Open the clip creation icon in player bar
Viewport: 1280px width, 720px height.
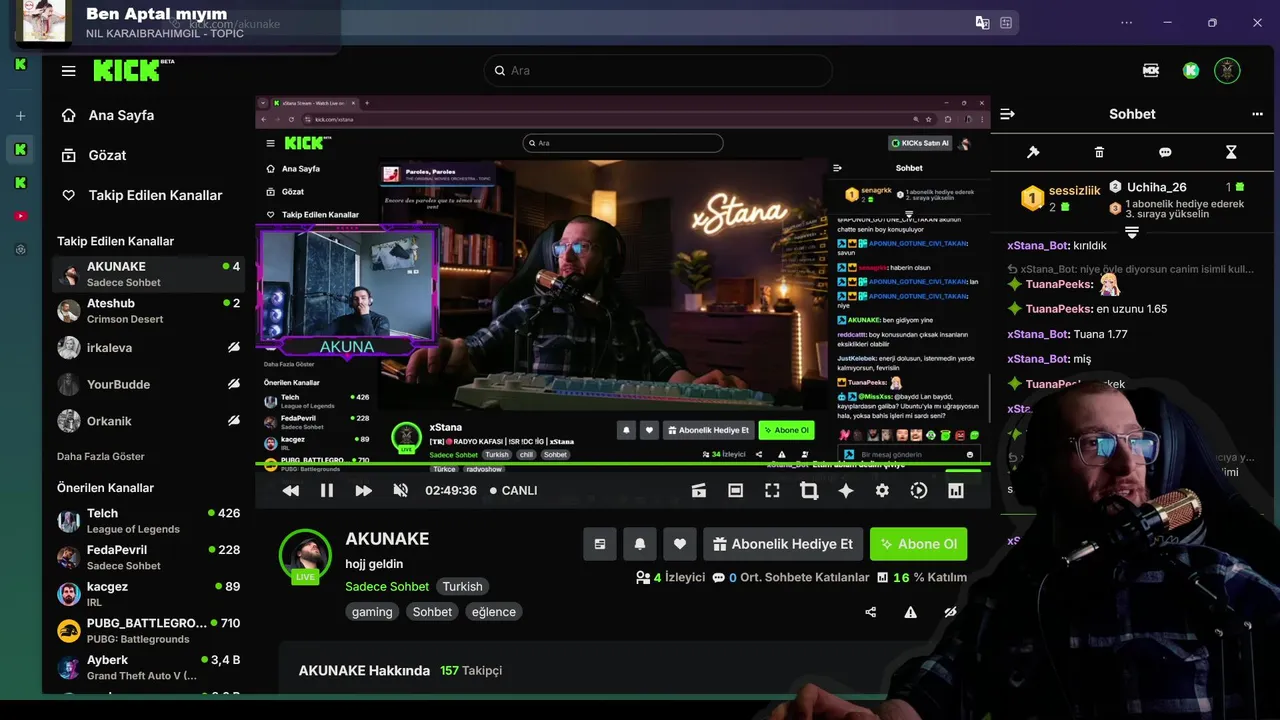click(x=699, y=491)
